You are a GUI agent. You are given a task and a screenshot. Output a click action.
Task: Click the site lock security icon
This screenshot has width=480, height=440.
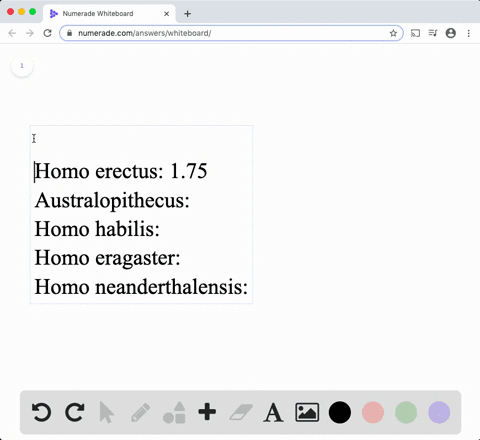click(69, 33)
